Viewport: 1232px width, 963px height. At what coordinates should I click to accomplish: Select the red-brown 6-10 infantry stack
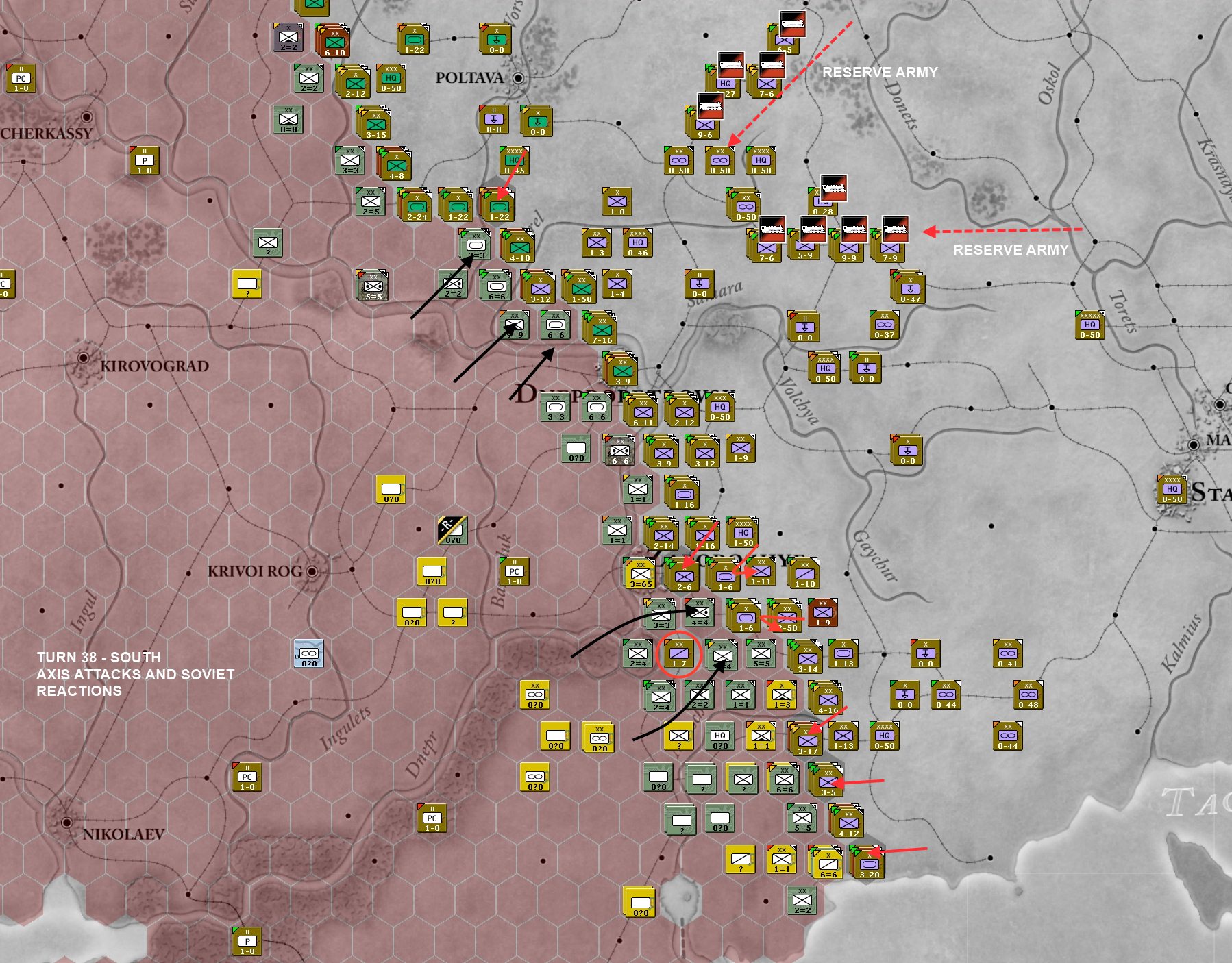click(x=334, y=41)
